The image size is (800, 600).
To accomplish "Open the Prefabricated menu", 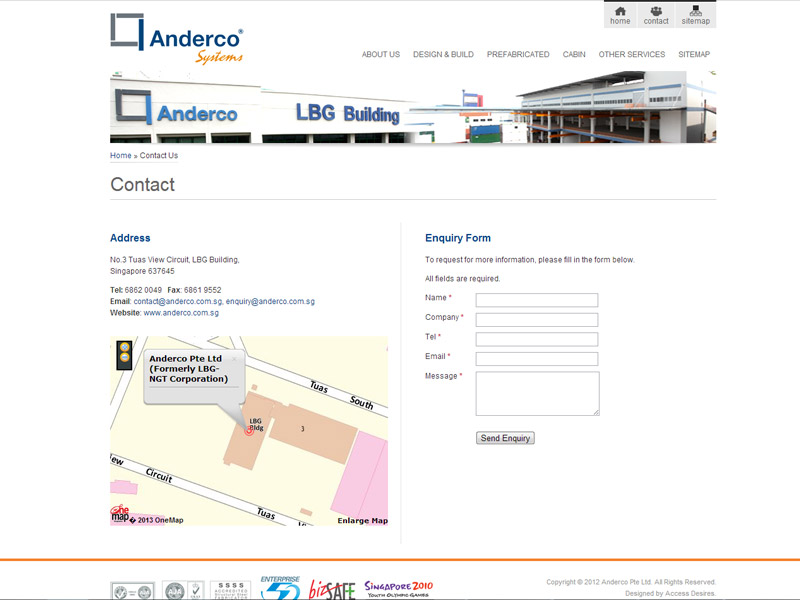I will pos(518,55).
